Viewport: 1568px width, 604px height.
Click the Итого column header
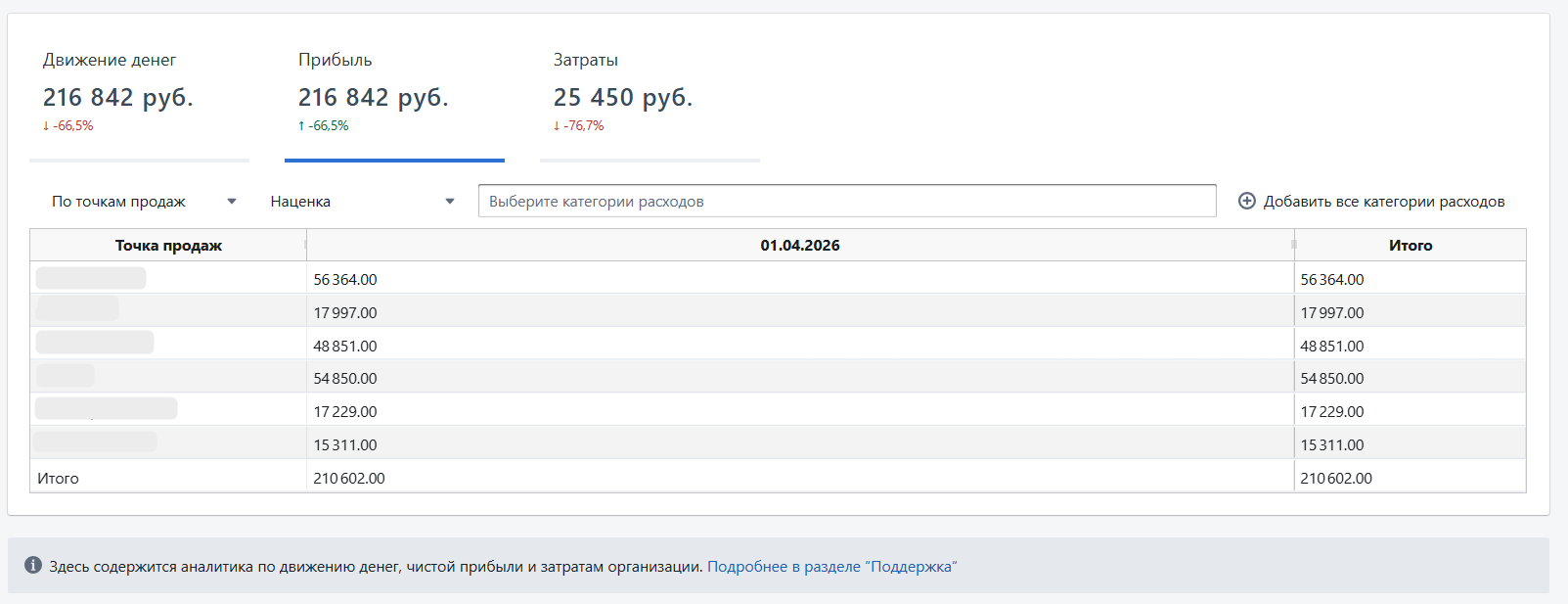point(1410,246)
